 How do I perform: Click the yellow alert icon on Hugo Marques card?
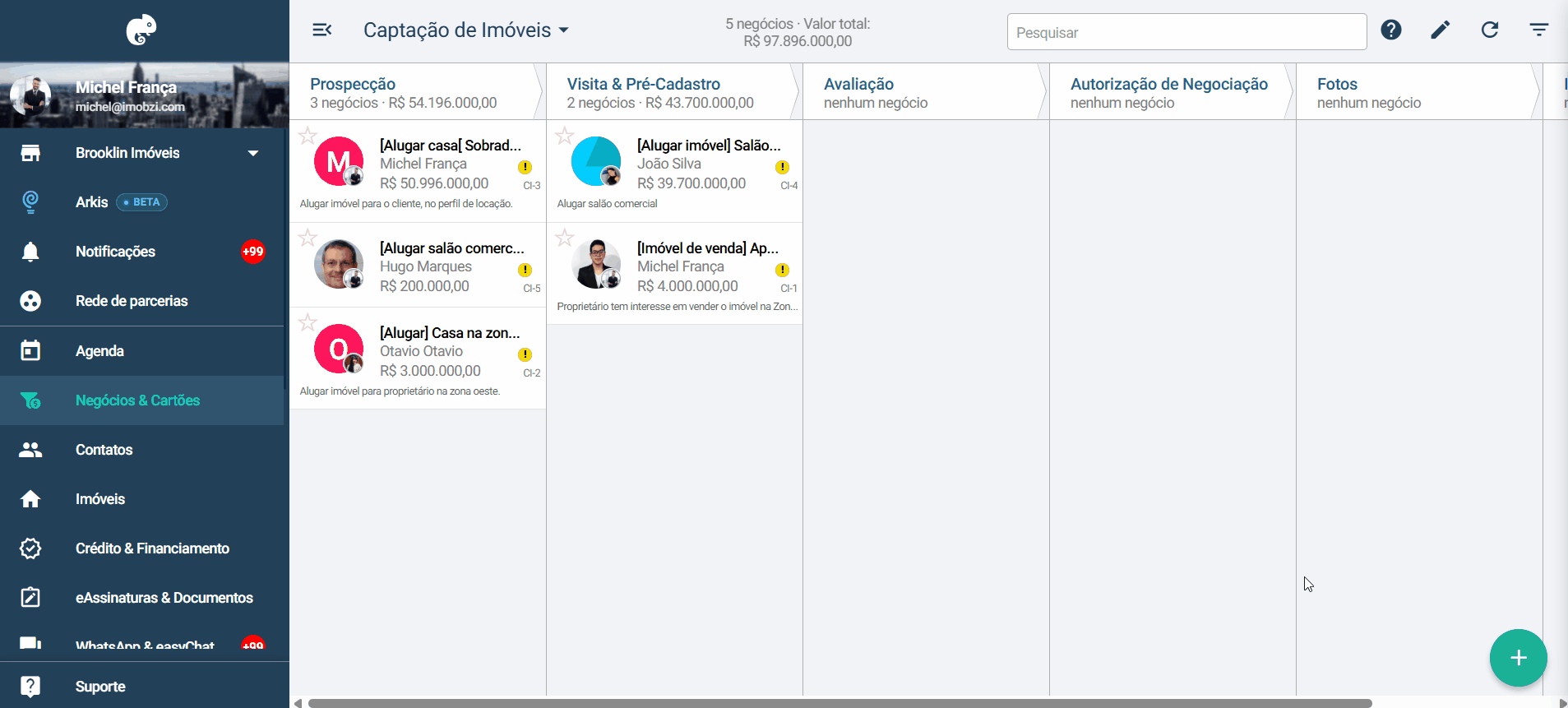pyautogui.click(x=525, y=270)
